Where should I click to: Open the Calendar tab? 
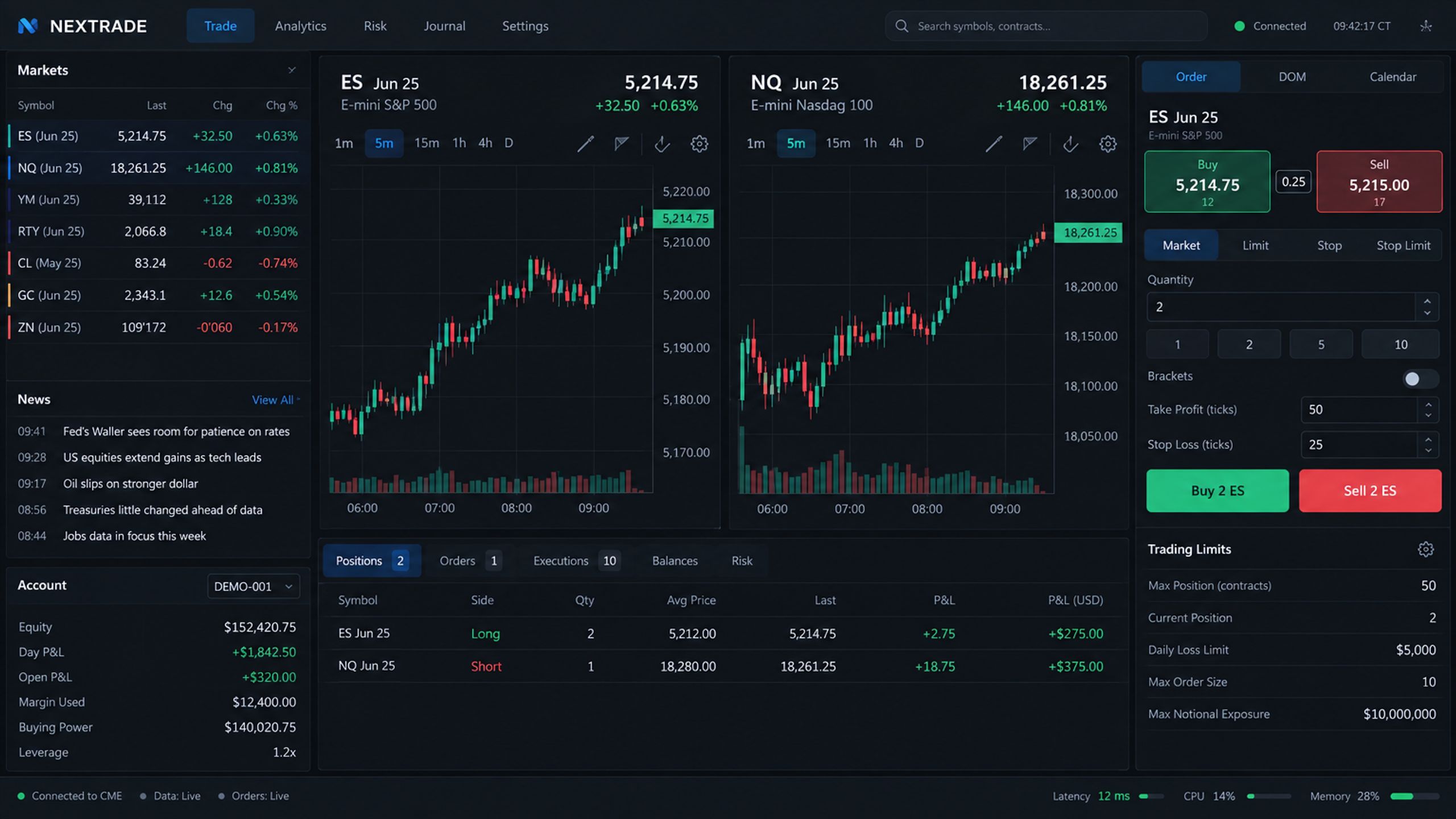click(1393, 77)
